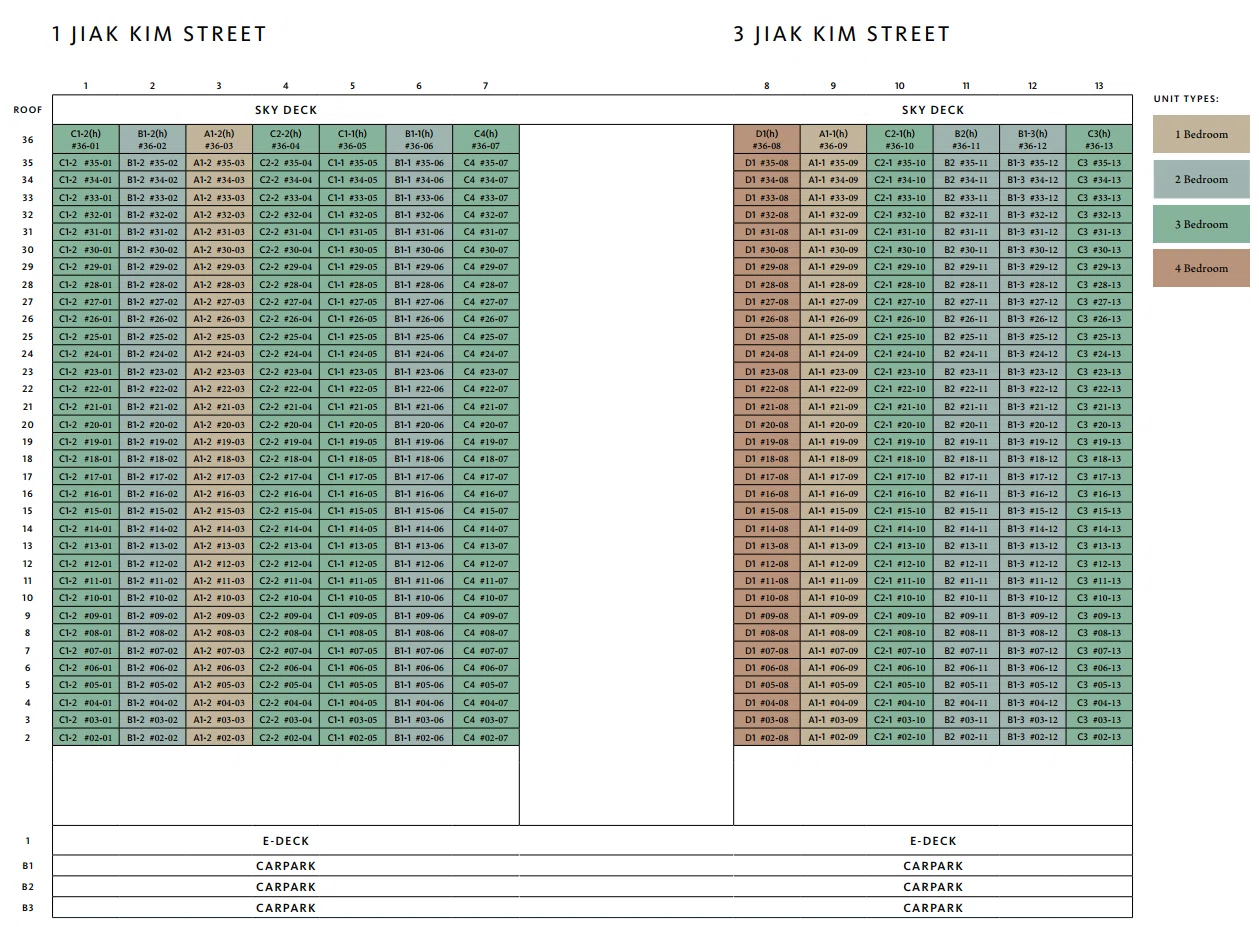Viewport: 1259px width, 927px height.
Task: Click unit A1-2 #02-03 cell
Action: pos(219,737)
